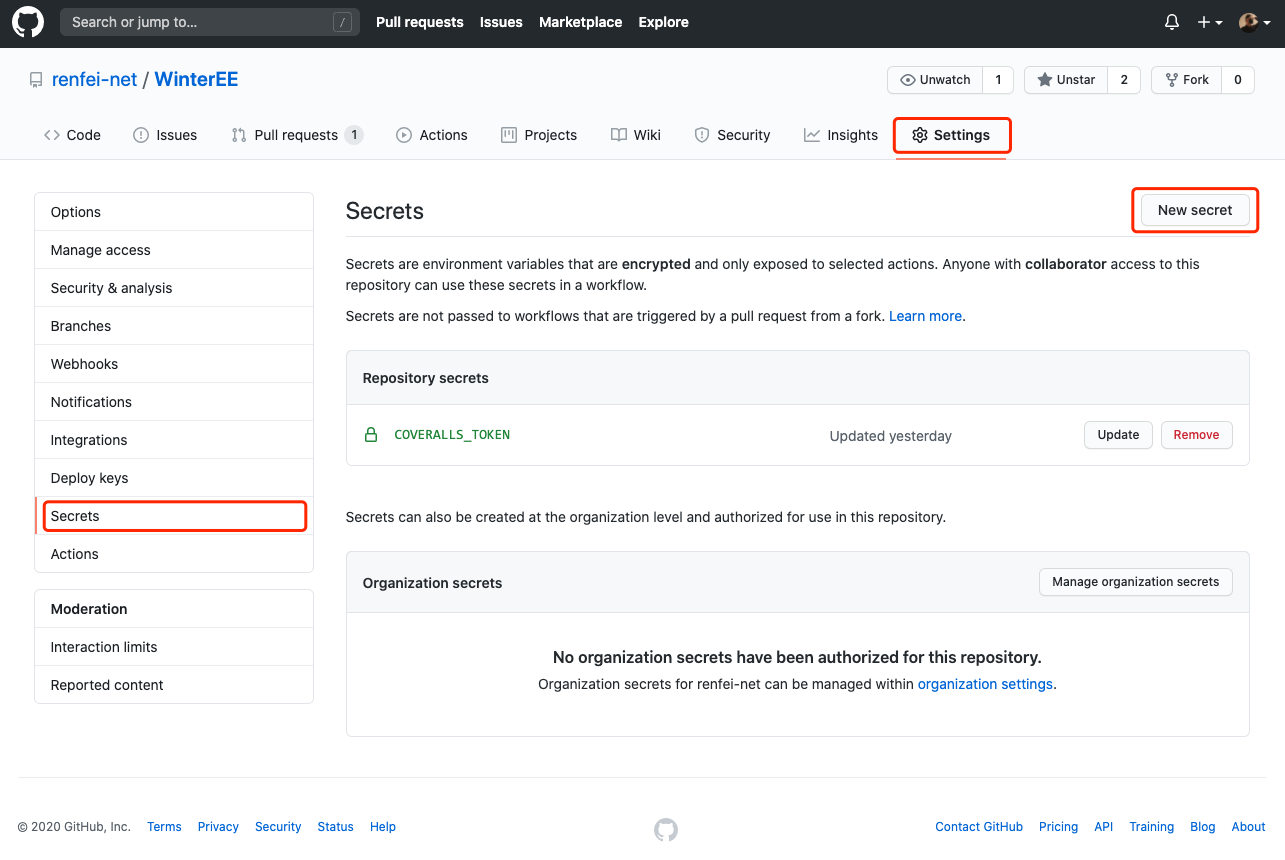Switch to the repository Pull requests tab
1285x860 pixels.
(x=296, y=135)
